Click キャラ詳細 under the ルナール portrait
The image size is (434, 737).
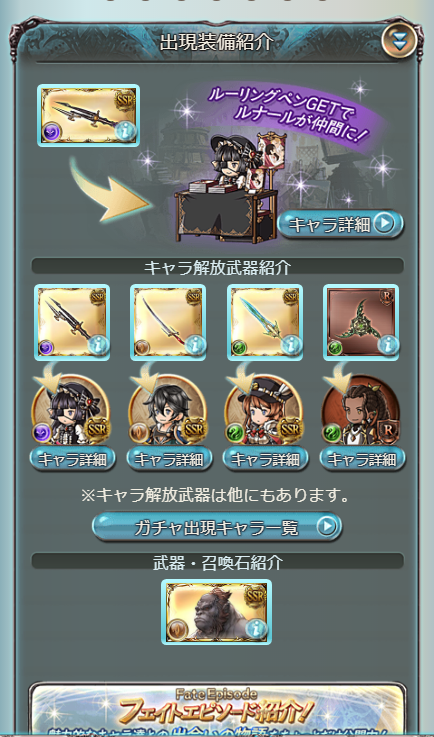72,459
